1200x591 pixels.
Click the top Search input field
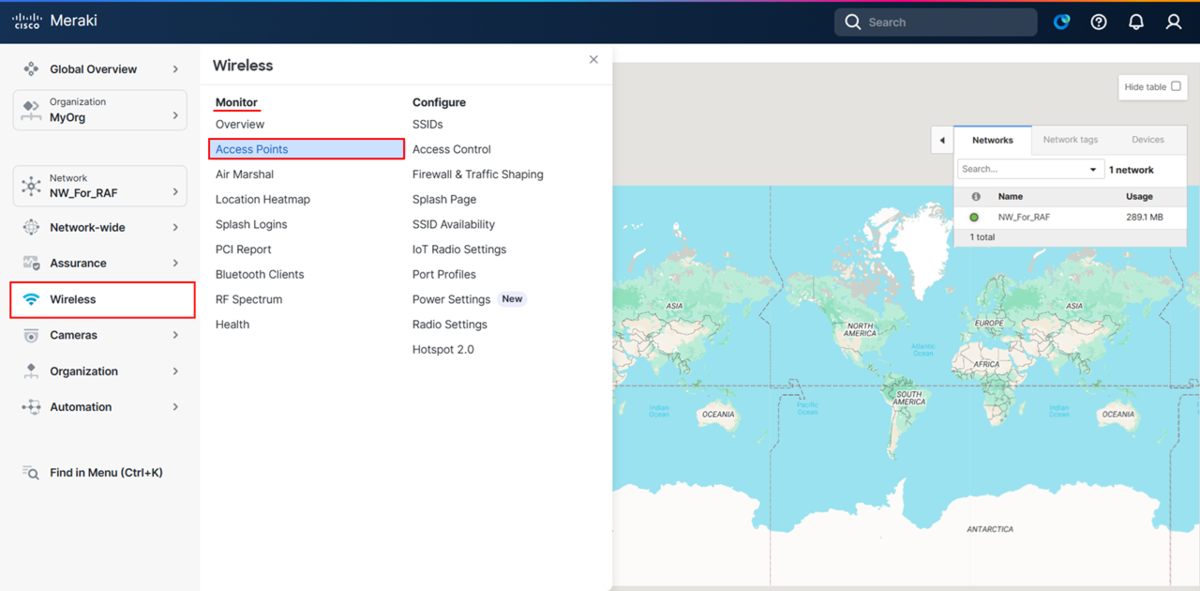pos(936,22)
